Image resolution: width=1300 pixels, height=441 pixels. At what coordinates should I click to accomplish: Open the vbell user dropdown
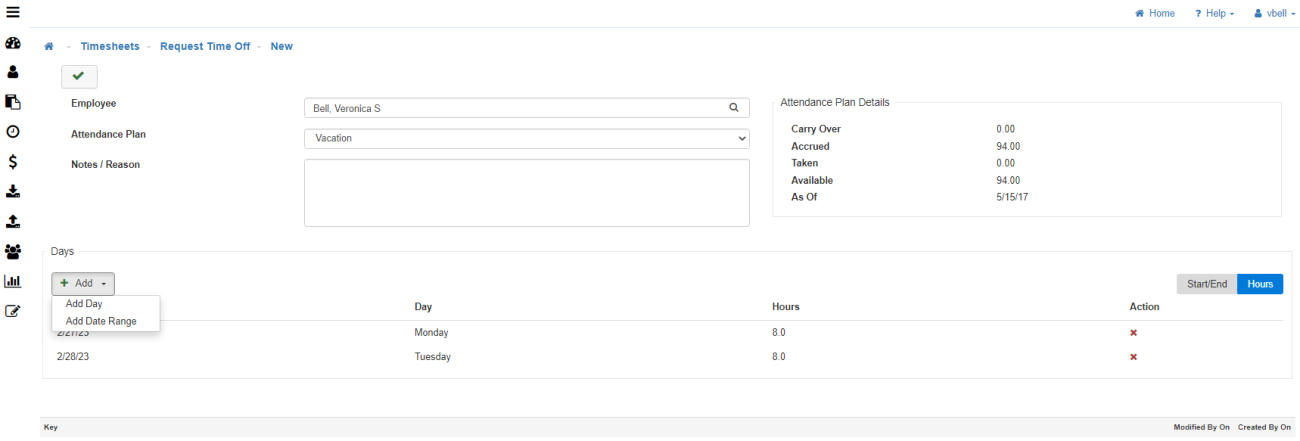tap(1274, 13)
